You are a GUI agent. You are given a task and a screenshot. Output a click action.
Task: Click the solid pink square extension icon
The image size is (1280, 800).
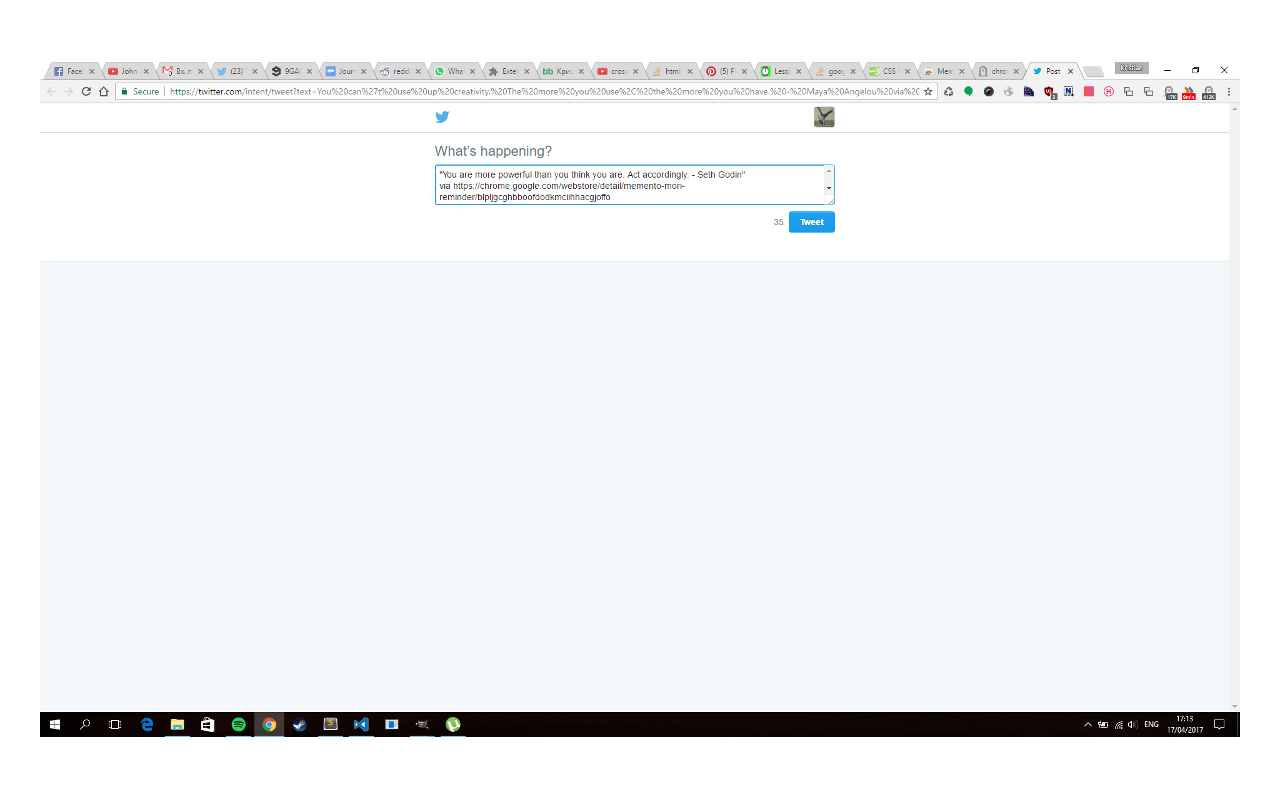click(x=1089, y=91)
